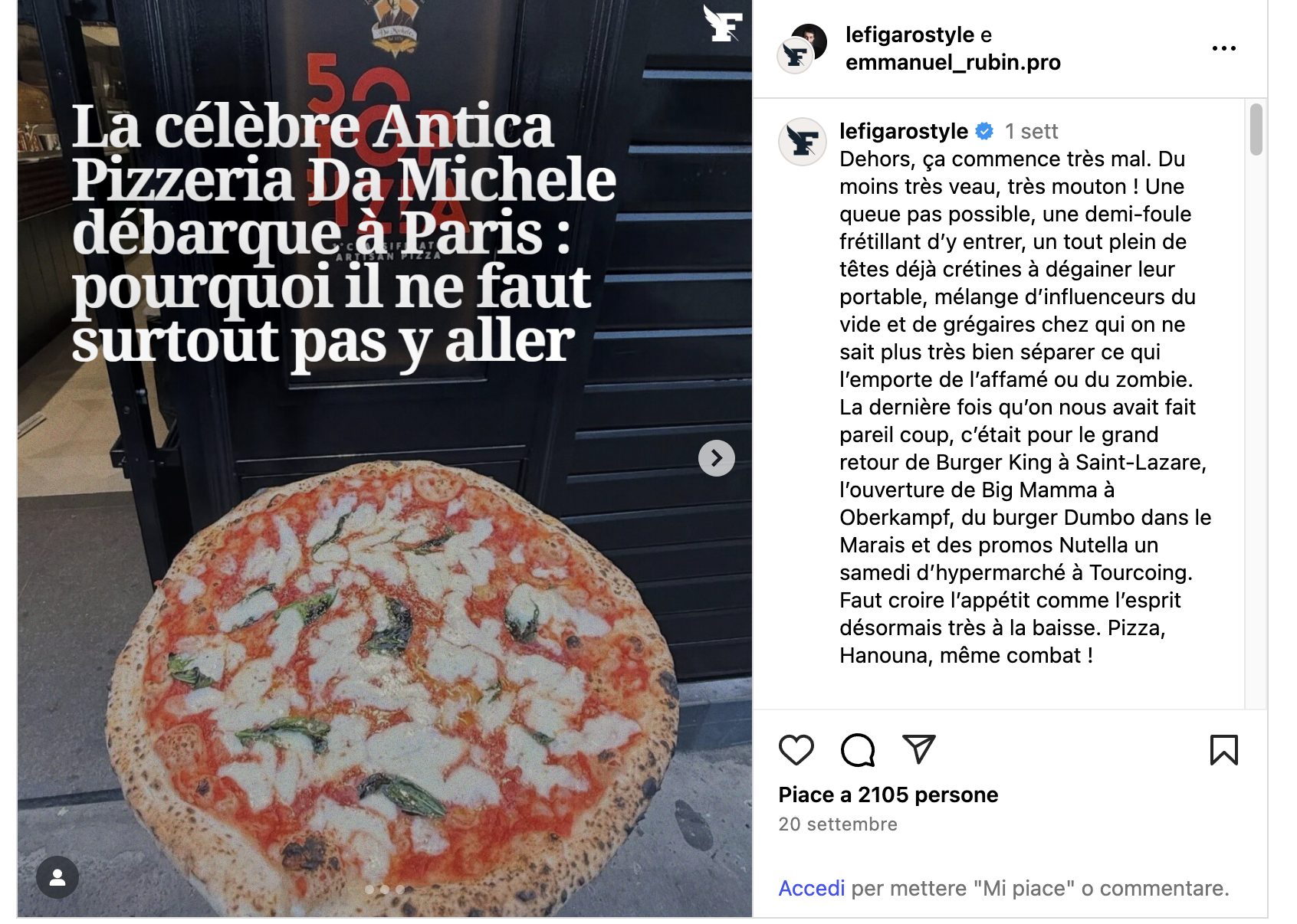Open the emmanuel_rubin.pro profile
Image resolution: width=1297 pixels, height=924 pixels.
coord(953,62)
